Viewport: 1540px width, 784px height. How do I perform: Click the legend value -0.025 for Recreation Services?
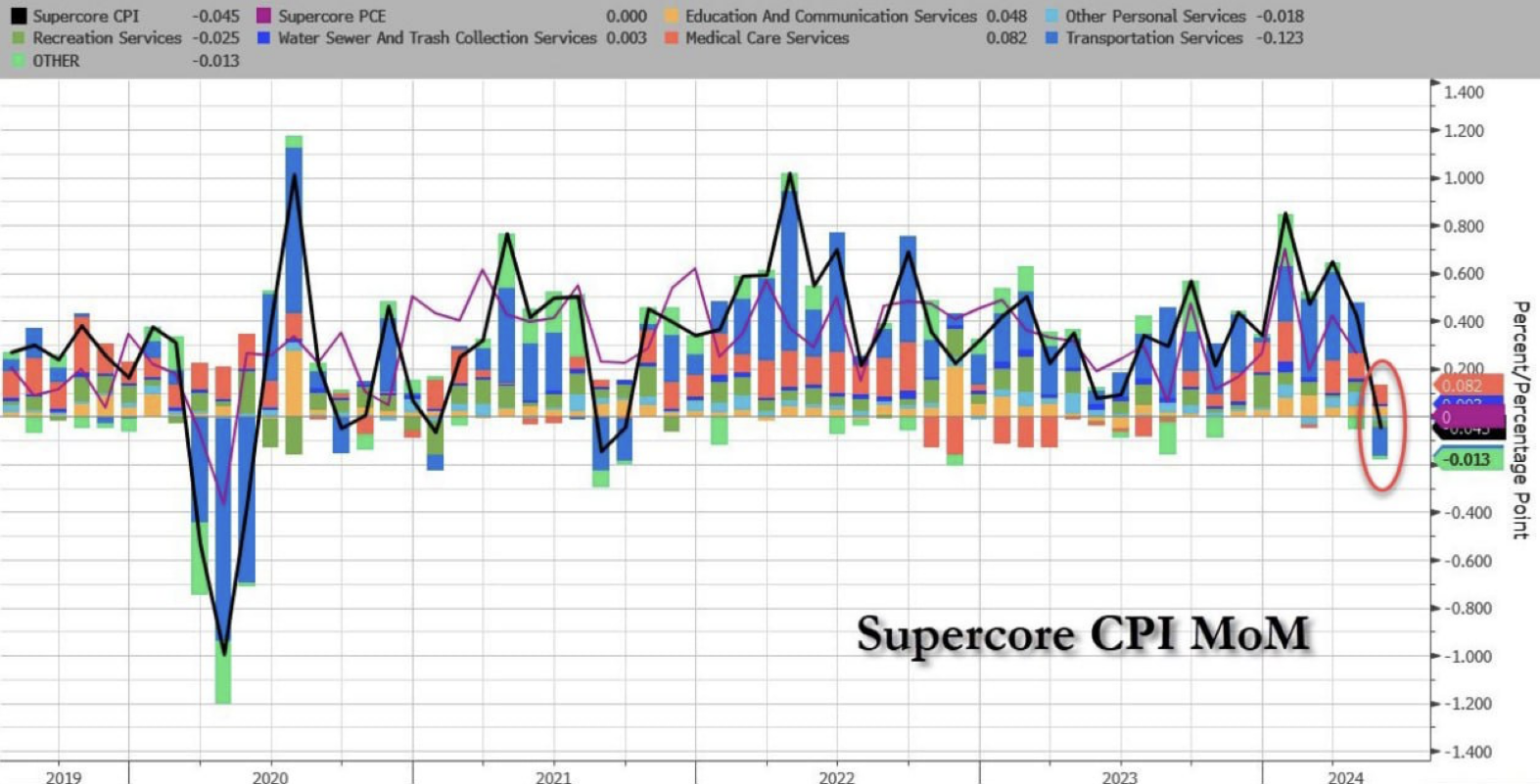point(216,38)
